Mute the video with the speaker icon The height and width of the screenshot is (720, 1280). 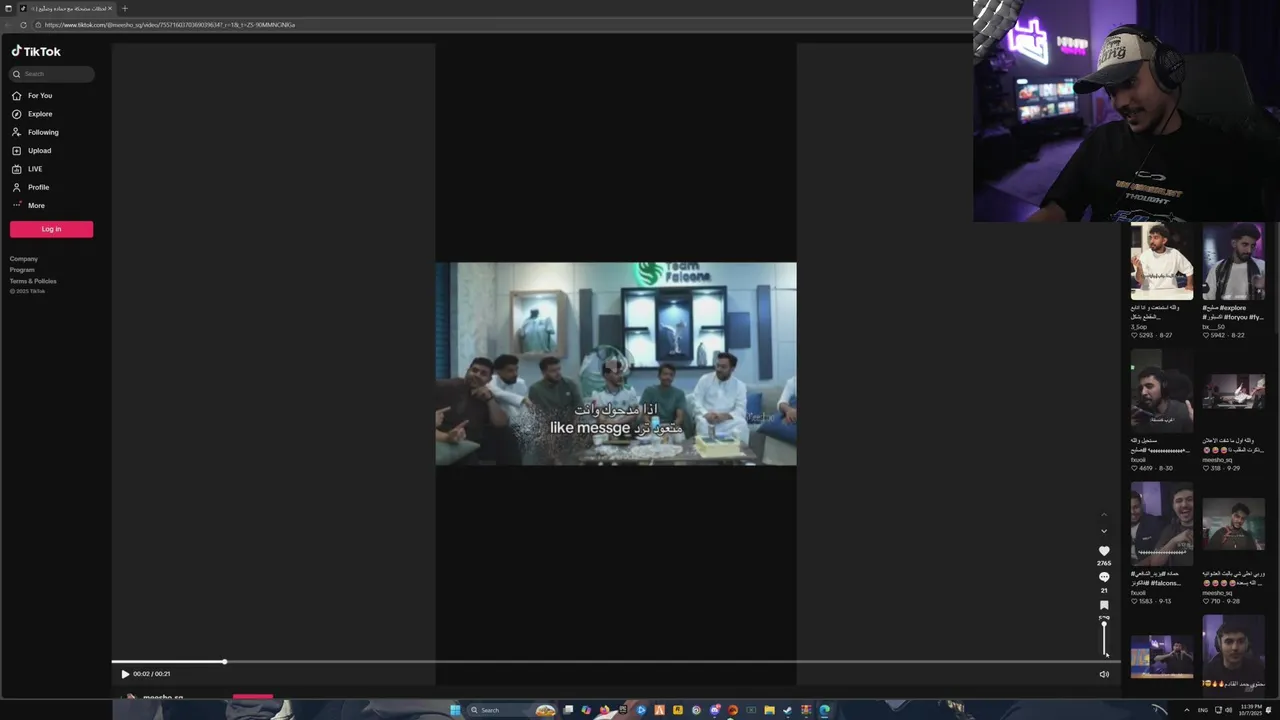coord(1104,674)
